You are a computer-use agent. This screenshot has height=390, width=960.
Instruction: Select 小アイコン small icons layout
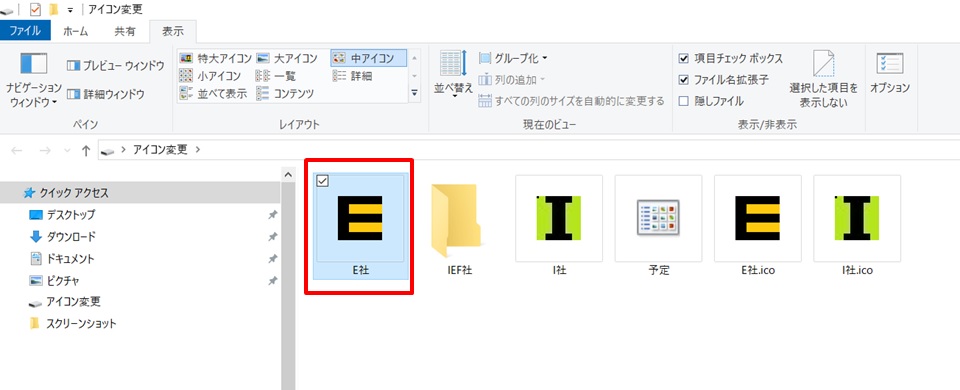[210, 76]
